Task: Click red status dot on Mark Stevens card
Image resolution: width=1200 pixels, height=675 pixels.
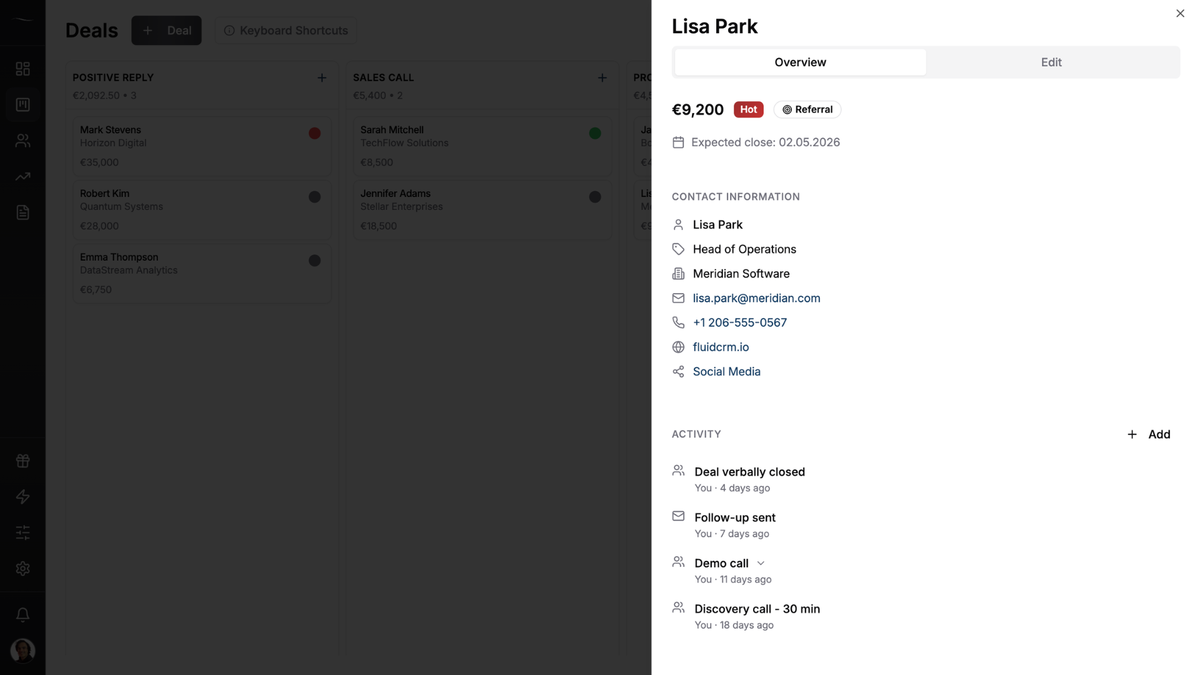Action: (x=314, y=133)
